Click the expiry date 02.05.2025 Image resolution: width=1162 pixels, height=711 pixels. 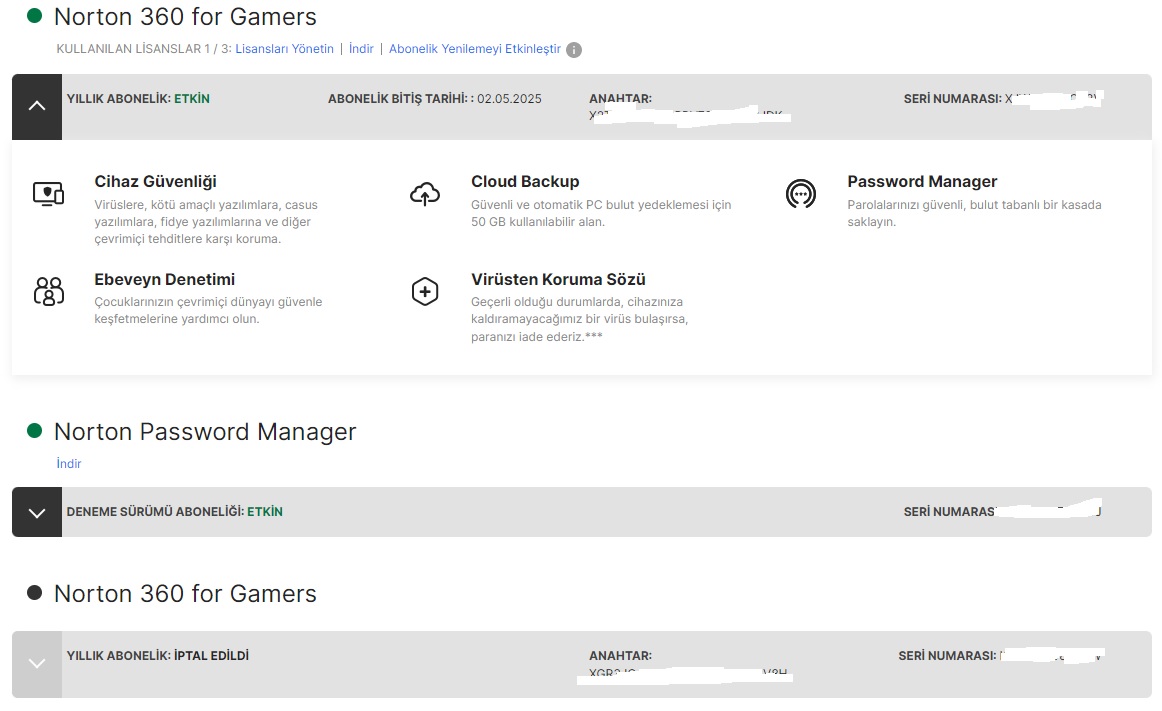coord(509,99)
